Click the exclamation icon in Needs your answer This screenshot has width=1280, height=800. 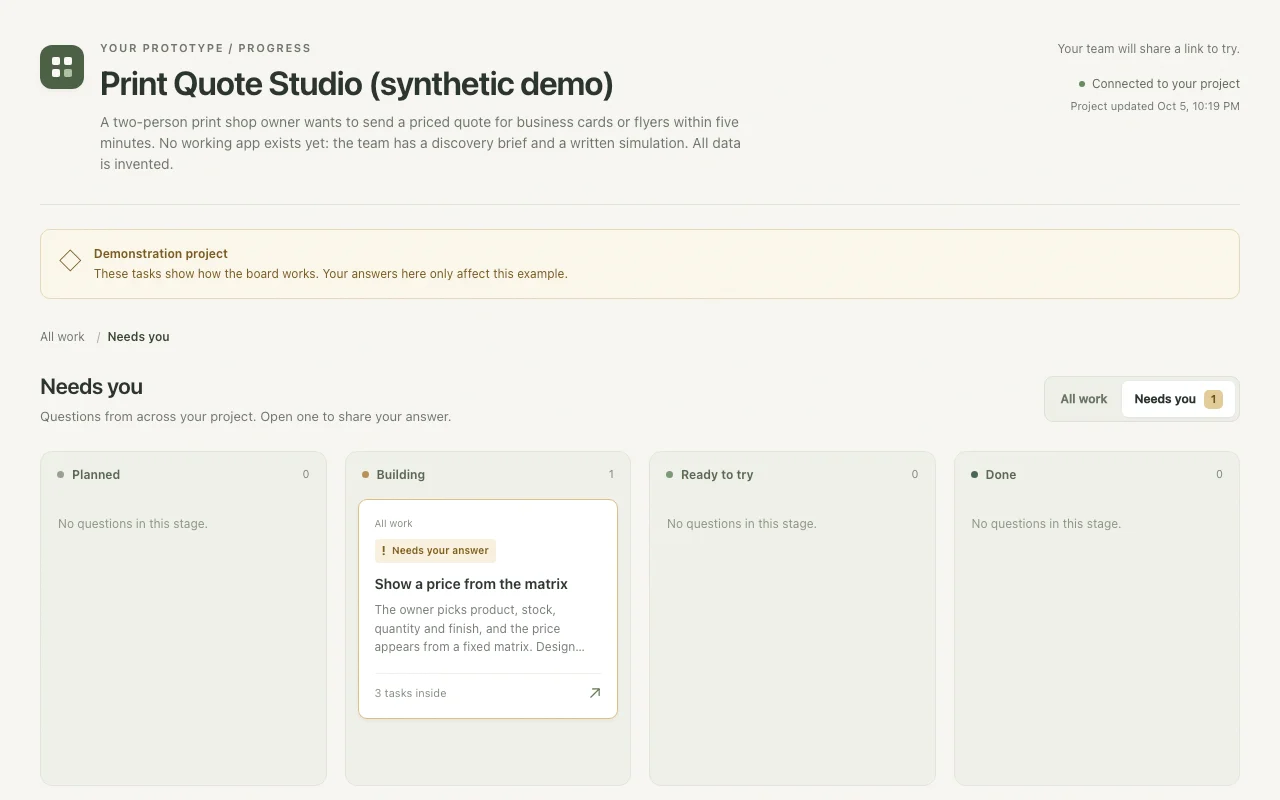point(384,551)
